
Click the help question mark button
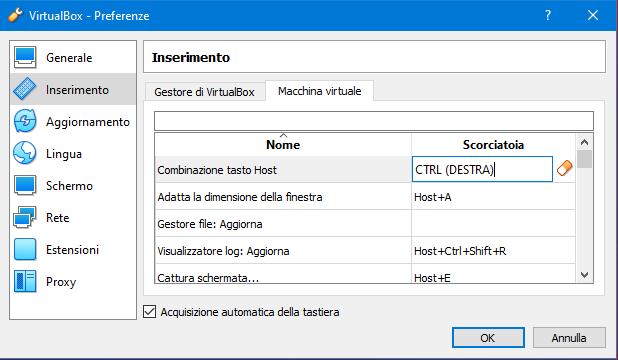(548, 15)
